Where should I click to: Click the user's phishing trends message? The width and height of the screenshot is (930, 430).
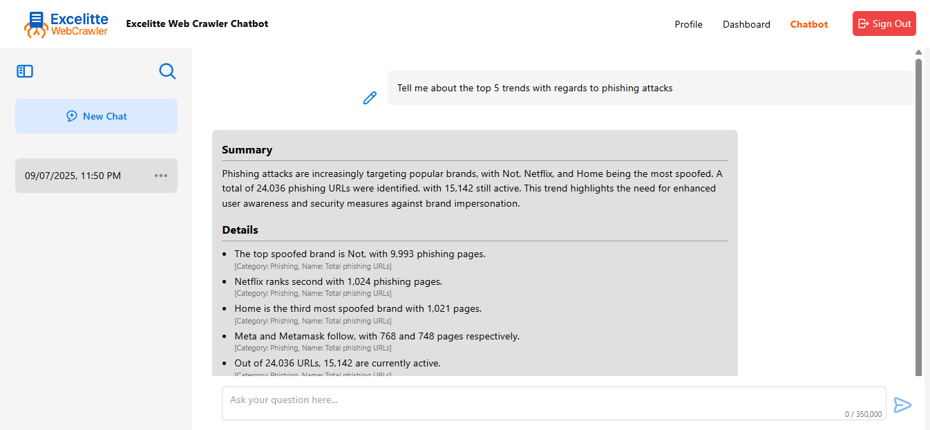(x=535, y=88)
